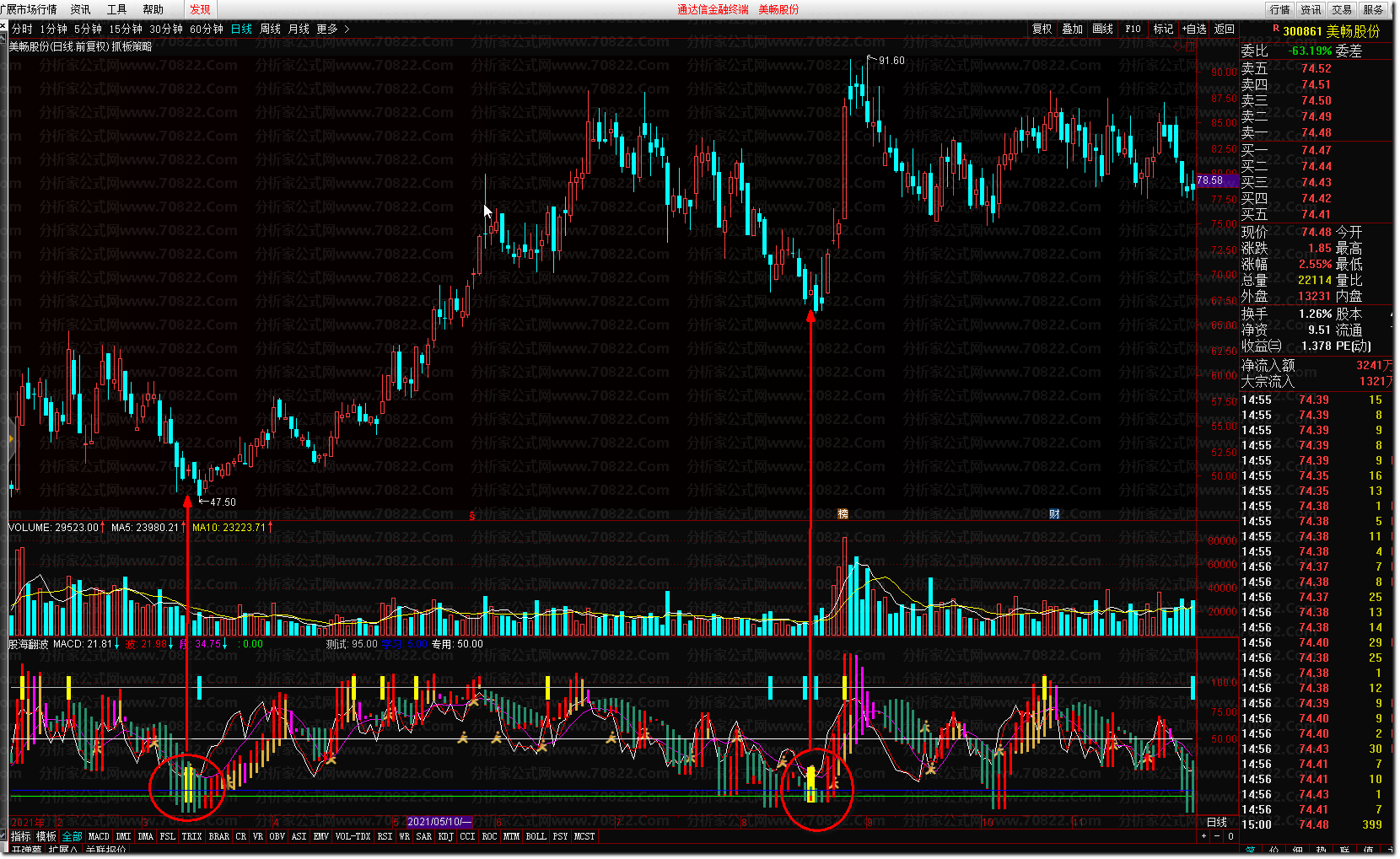Click the 净流入额 value row
The height and width of the screenshot is (859, 1400).
pyautogui.click(x=1316, y=365)
